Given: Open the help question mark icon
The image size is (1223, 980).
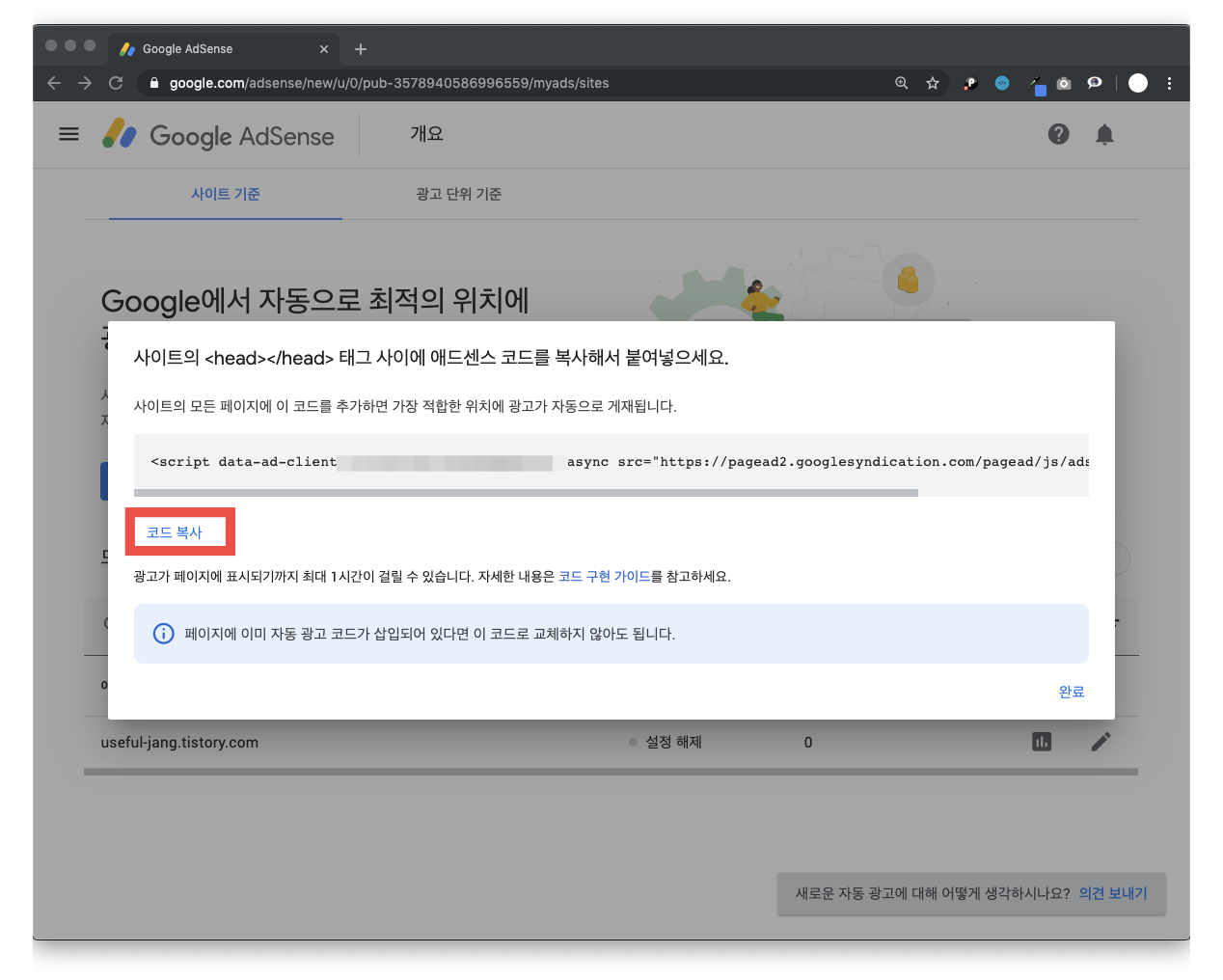Looking at the screenshot, I should click(x=1059, y=134).
